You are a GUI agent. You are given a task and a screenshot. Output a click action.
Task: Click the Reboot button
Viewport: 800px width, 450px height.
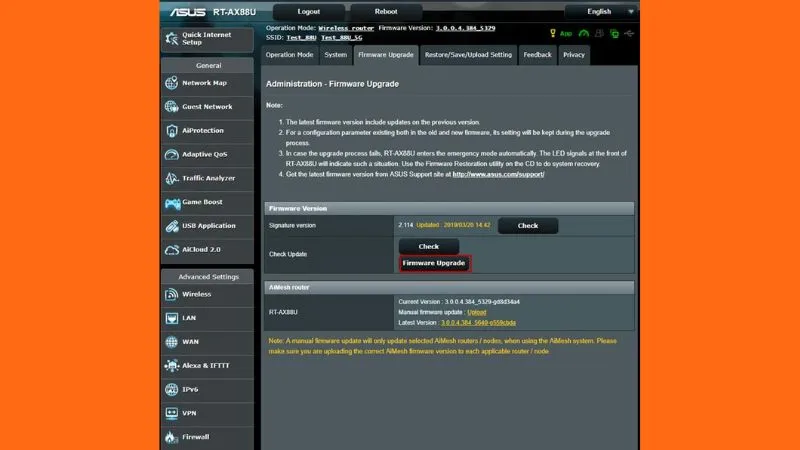386,12
